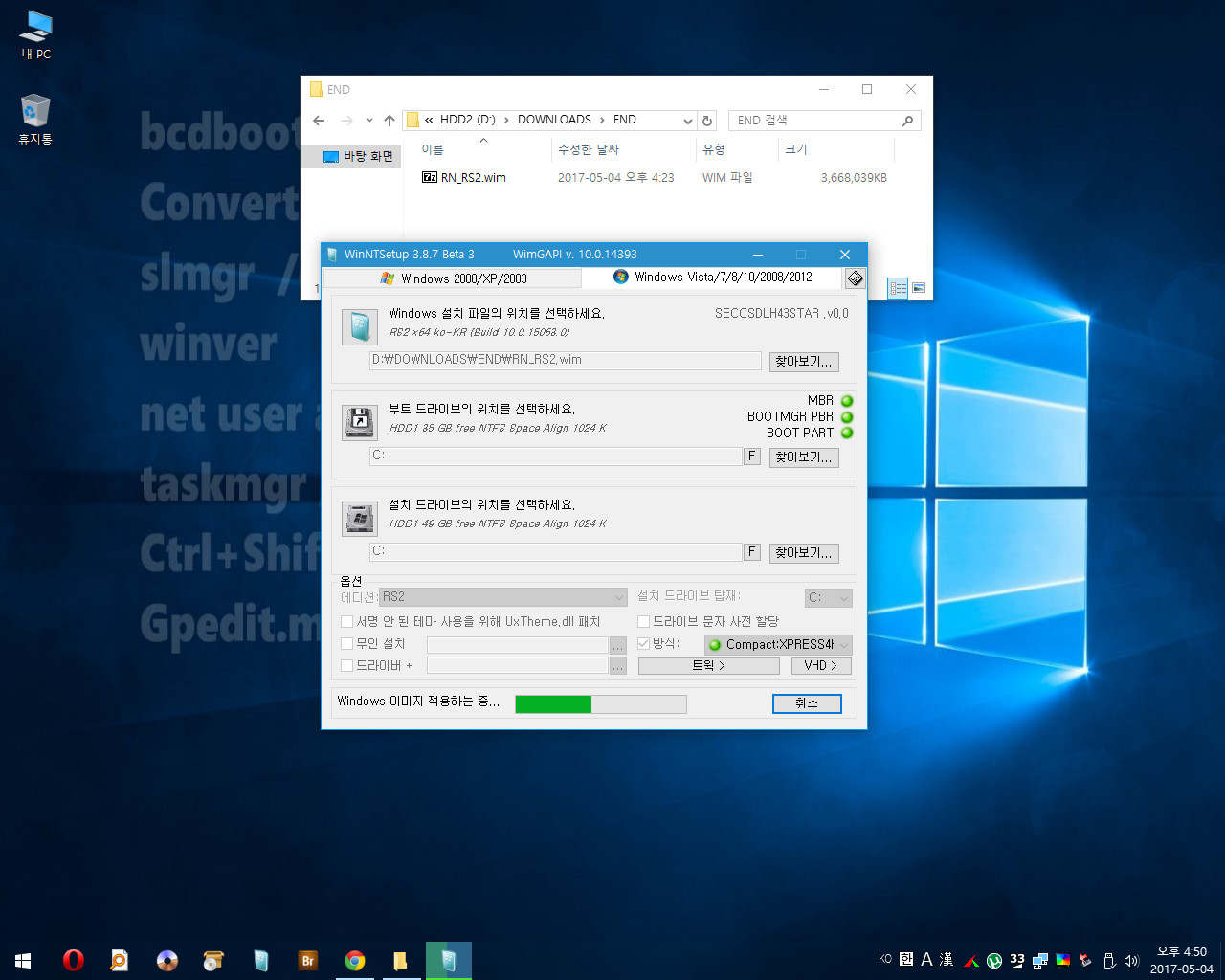Toggle UxTheme.dll patch checkbox
The width and height of the screenshot is (1225, 980).
347,621
